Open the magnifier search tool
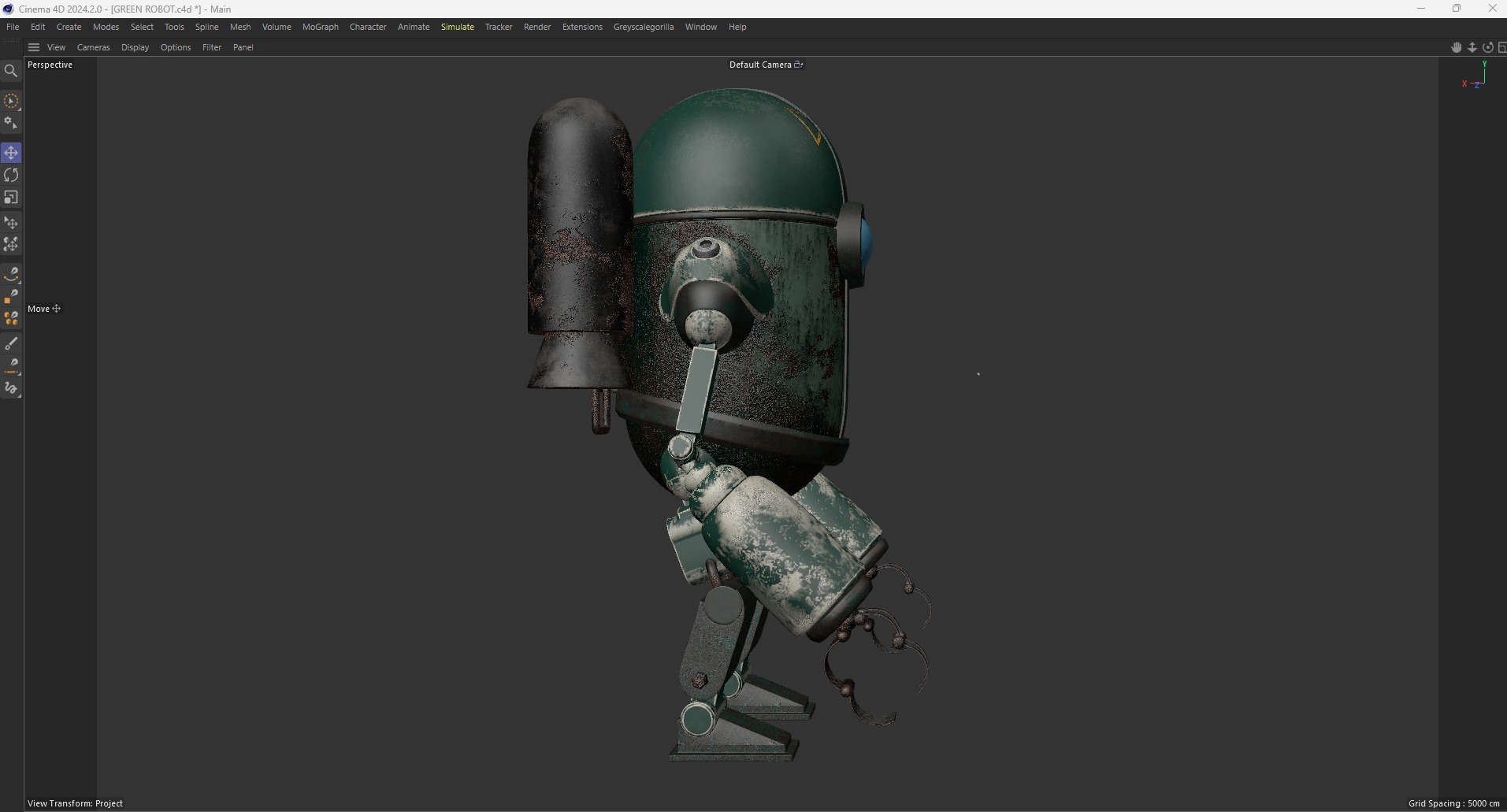Image resolution: width=1507 pixels, height=812 pixels. click(11, 71)
